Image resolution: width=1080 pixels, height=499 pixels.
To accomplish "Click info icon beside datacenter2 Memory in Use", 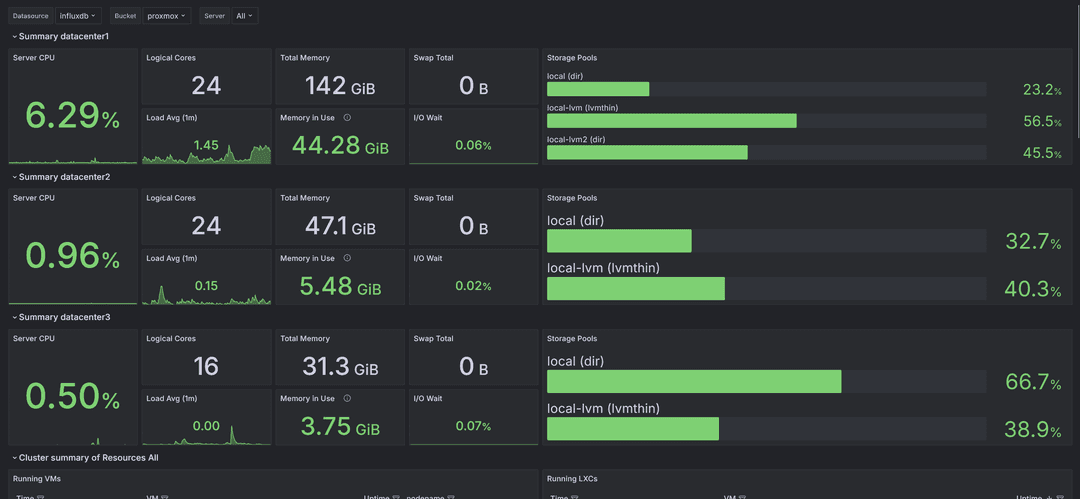I will tap(347, 258).
